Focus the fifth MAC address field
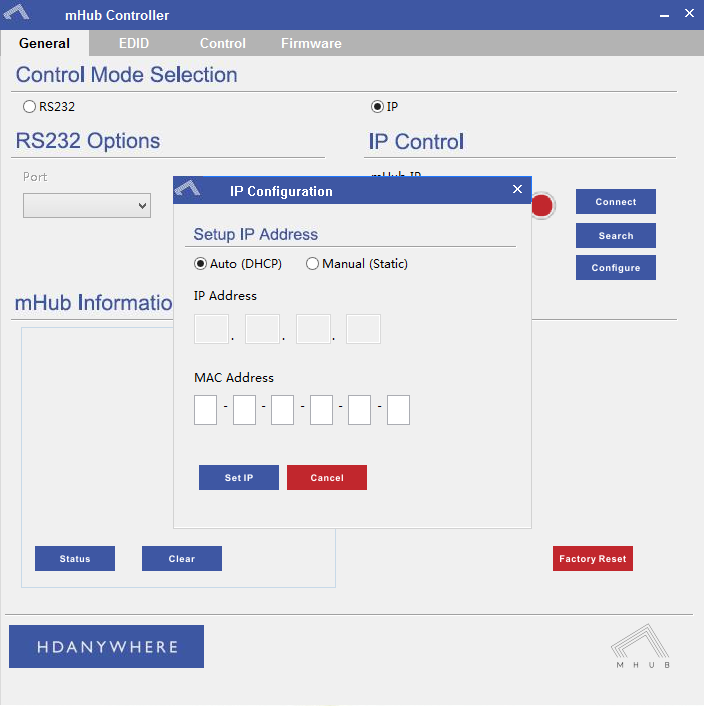This screenshot has width=704, height=706. [x=360, y=410]
